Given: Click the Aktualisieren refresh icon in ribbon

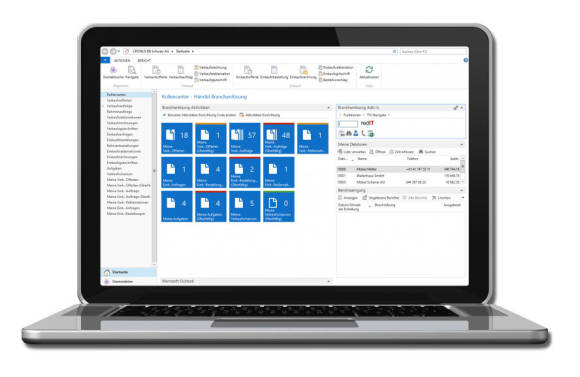Looking at the screenshot, I should pos(369,70).
